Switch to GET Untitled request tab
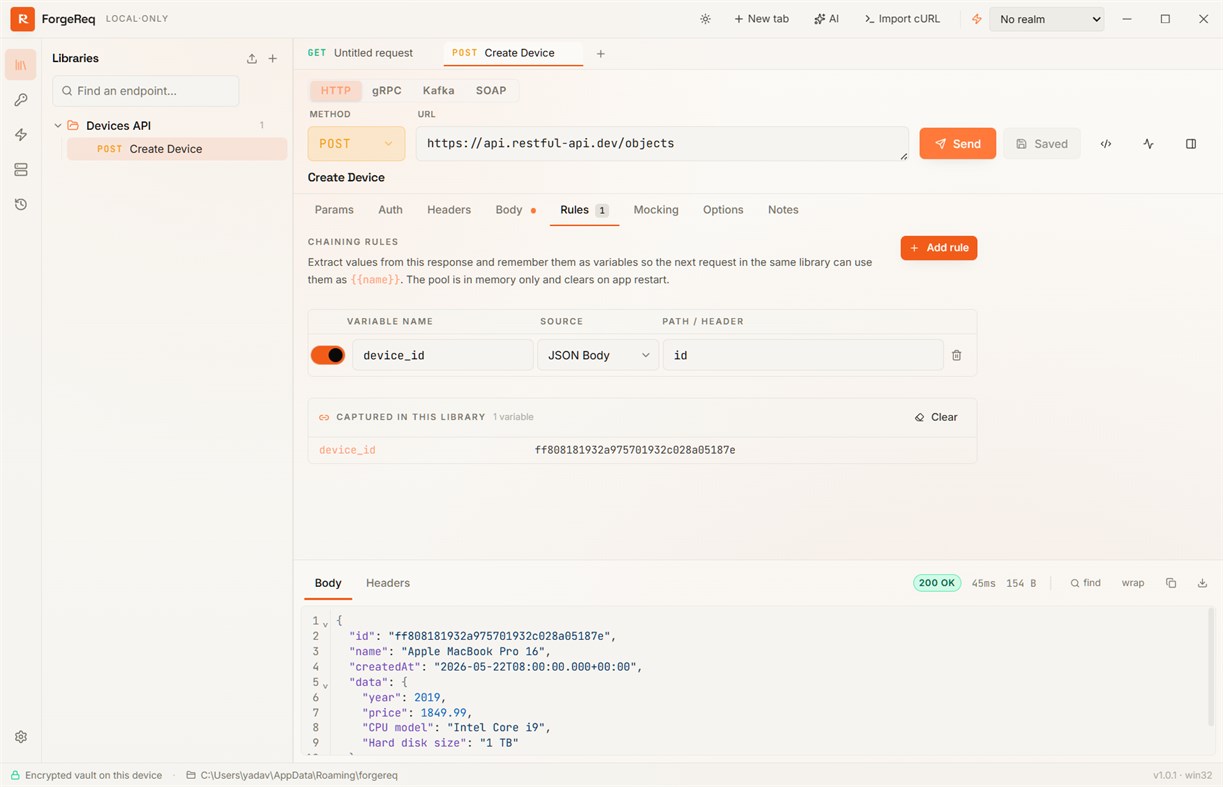 (x=360, y=53)
